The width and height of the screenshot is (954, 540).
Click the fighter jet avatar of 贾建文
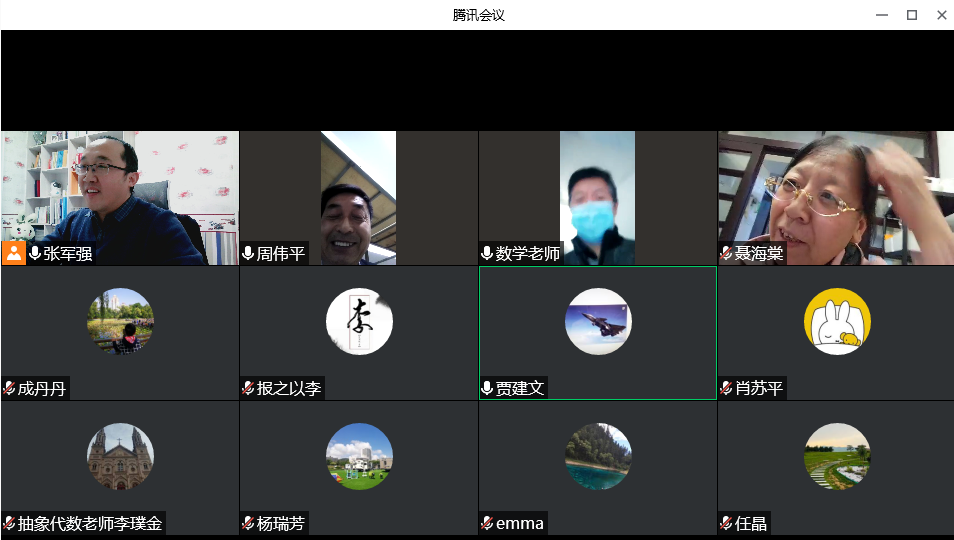[598, 321]
